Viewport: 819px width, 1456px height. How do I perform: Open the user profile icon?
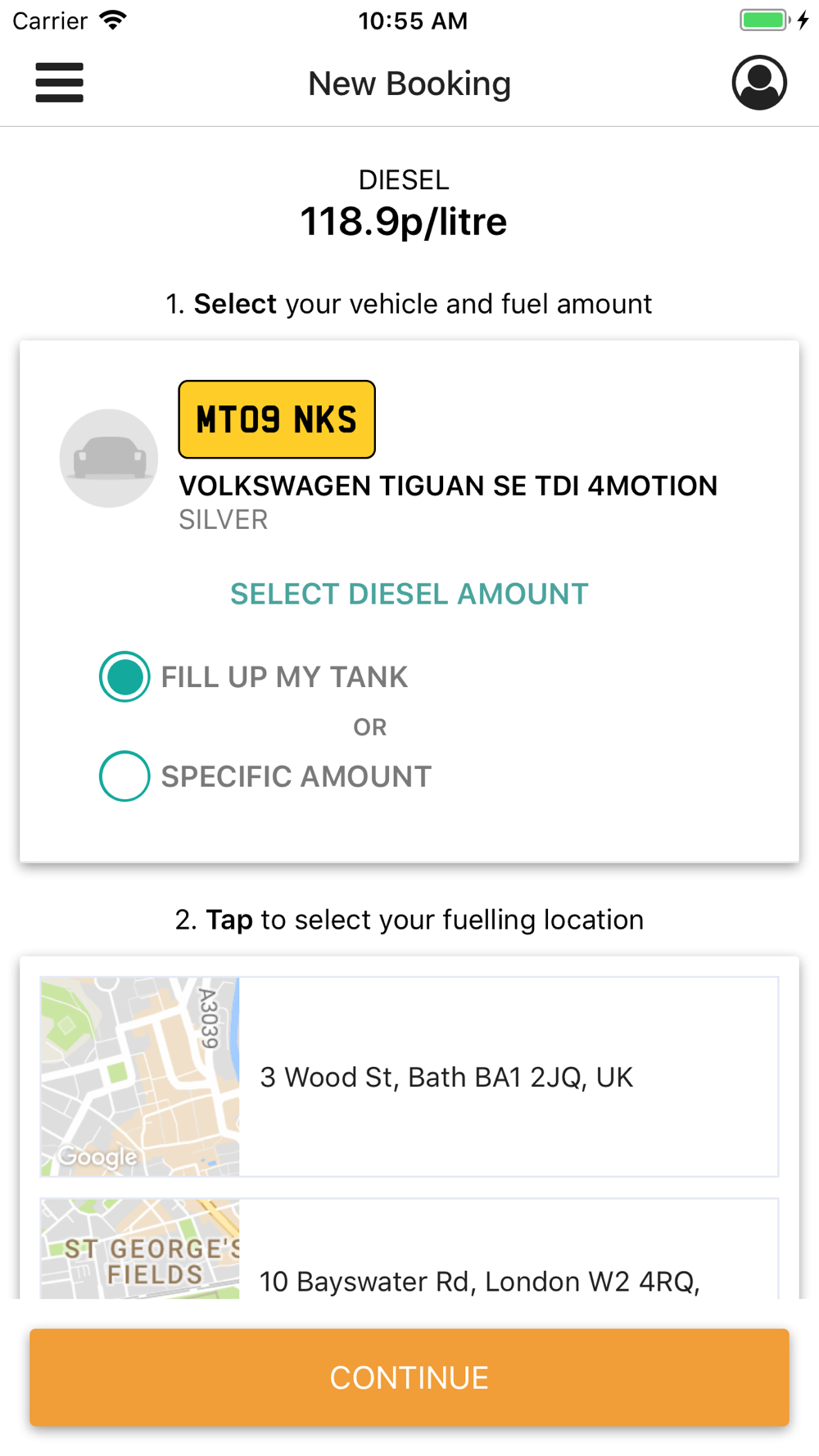(x=759, y=83)
